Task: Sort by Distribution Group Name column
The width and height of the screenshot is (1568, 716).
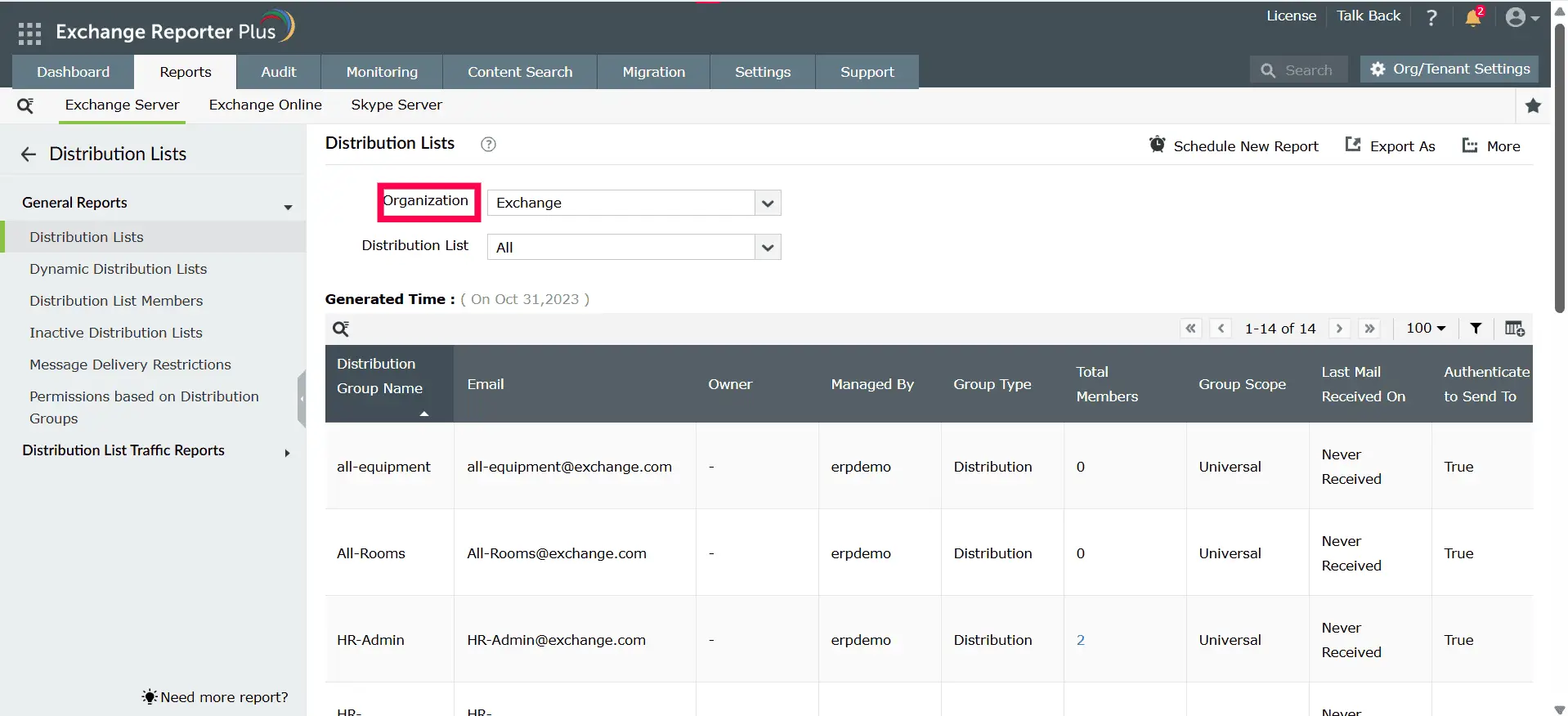Action: click(x=389, y=383)
